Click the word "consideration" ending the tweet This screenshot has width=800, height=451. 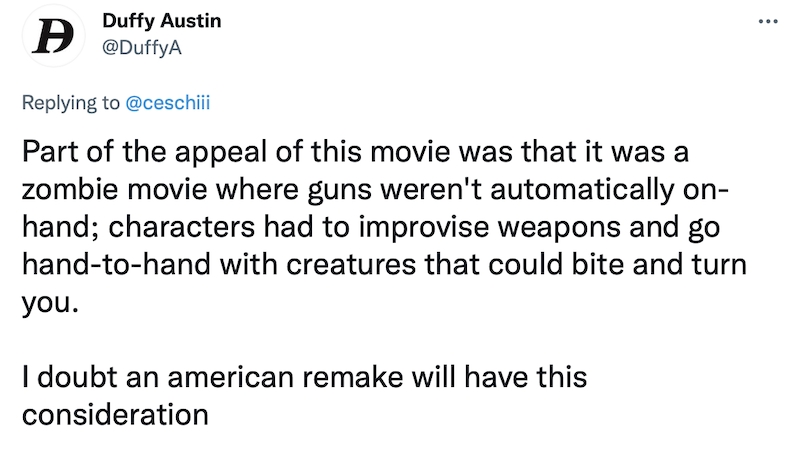(x=115, y=415)
